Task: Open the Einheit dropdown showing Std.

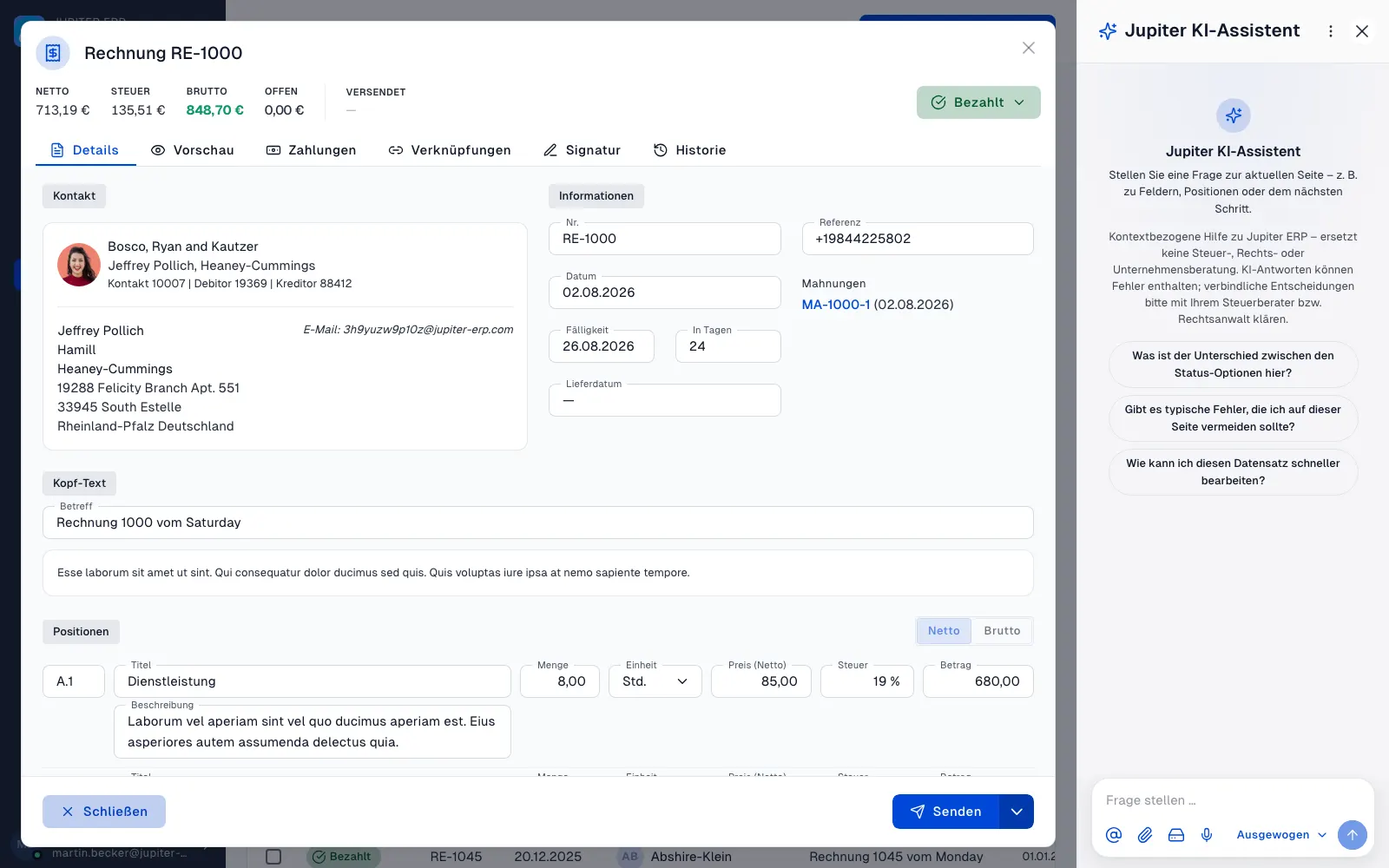Action: (655, 681)
